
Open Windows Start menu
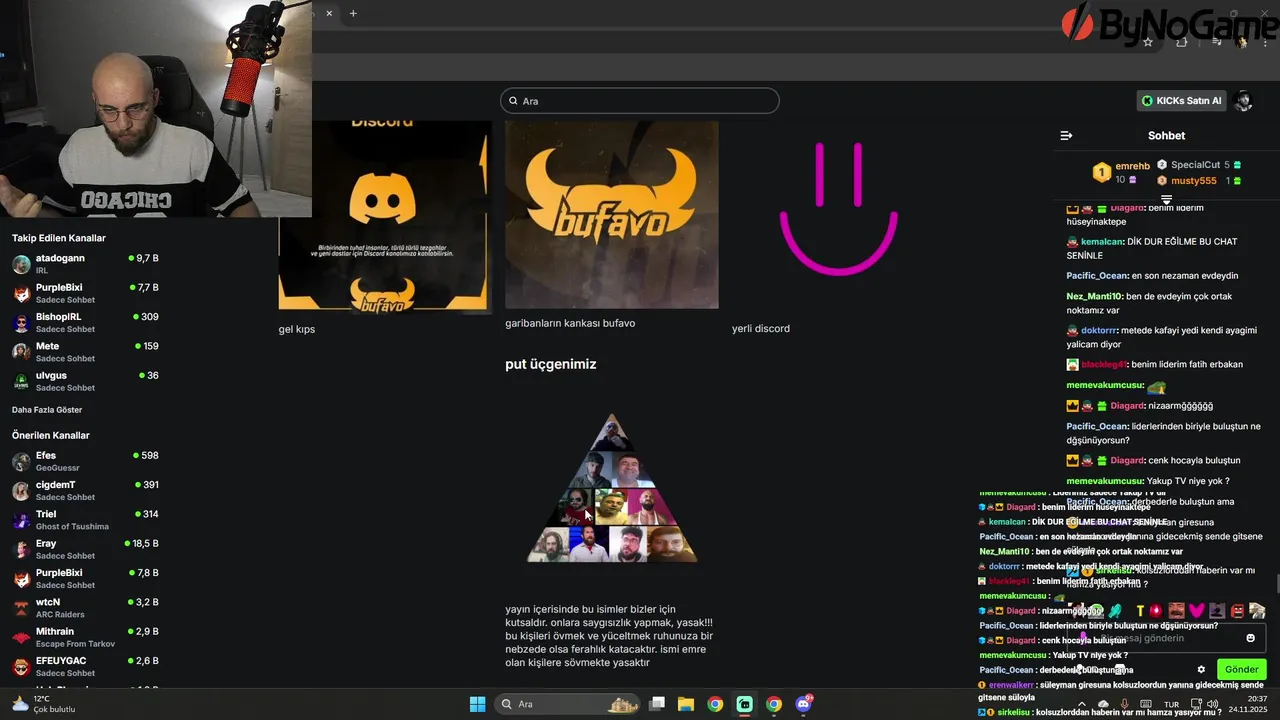[477, 704]
